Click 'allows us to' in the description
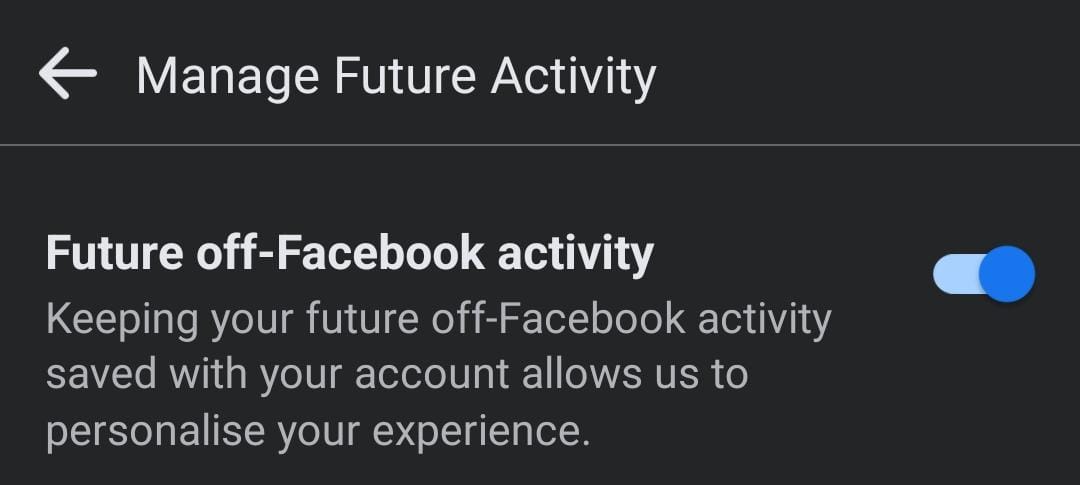The height and width of the screenshot is (485, 1080). 634,374
